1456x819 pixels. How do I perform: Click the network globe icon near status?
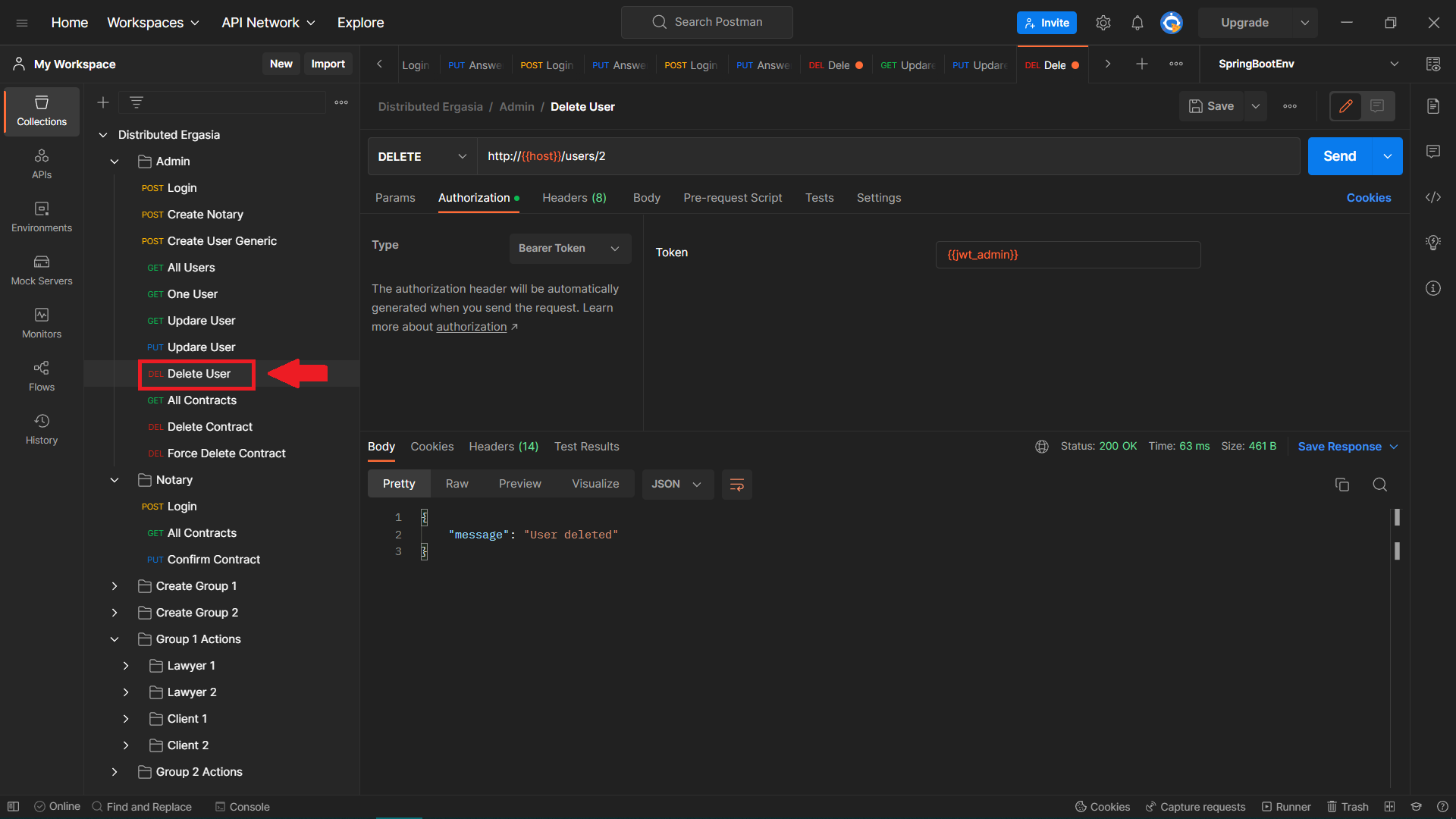1042,447
